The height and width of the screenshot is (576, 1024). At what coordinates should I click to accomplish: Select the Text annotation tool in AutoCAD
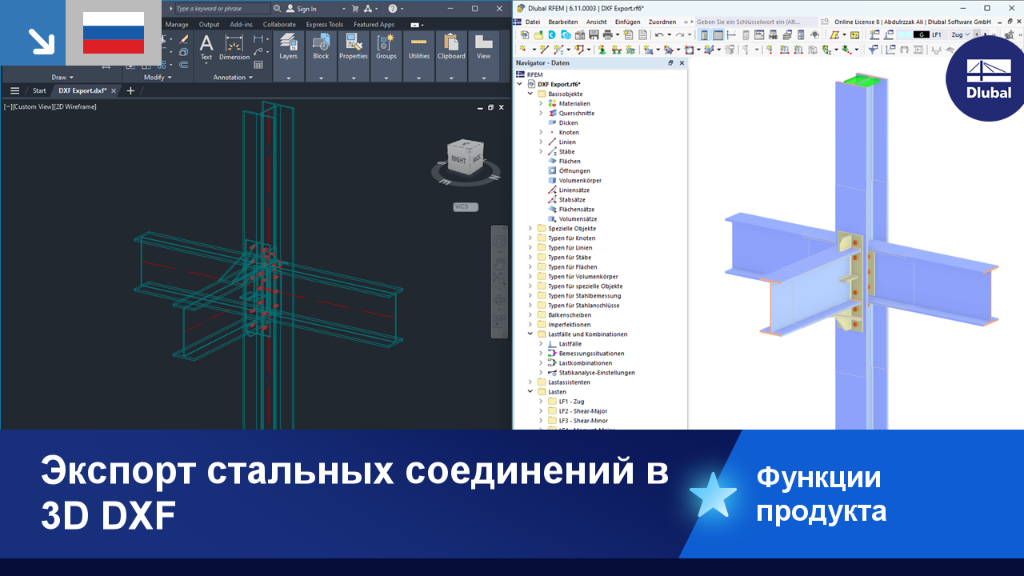[206, 48]
